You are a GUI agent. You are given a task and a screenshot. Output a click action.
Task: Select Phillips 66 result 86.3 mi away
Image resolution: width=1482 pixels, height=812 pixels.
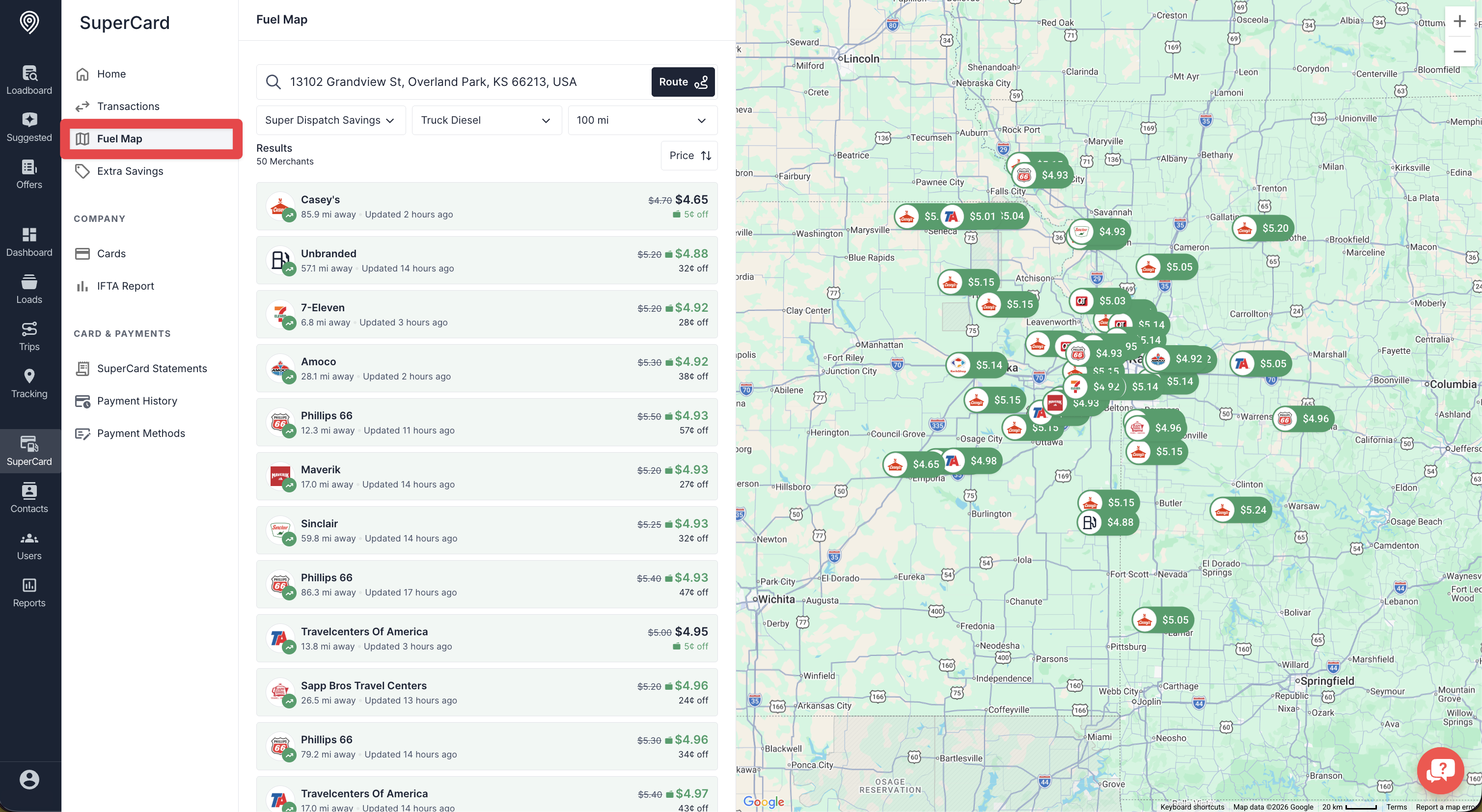click(x=487, y=584)
